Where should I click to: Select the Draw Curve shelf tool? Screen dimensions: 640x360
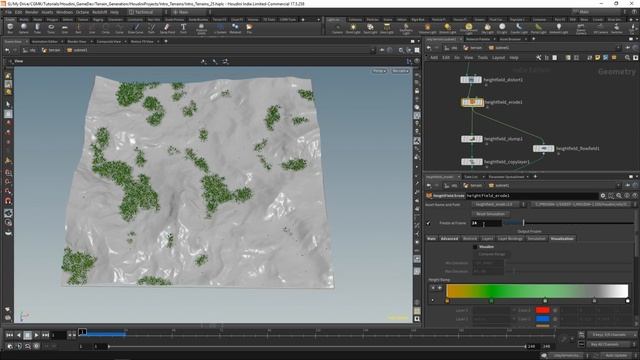136,28
